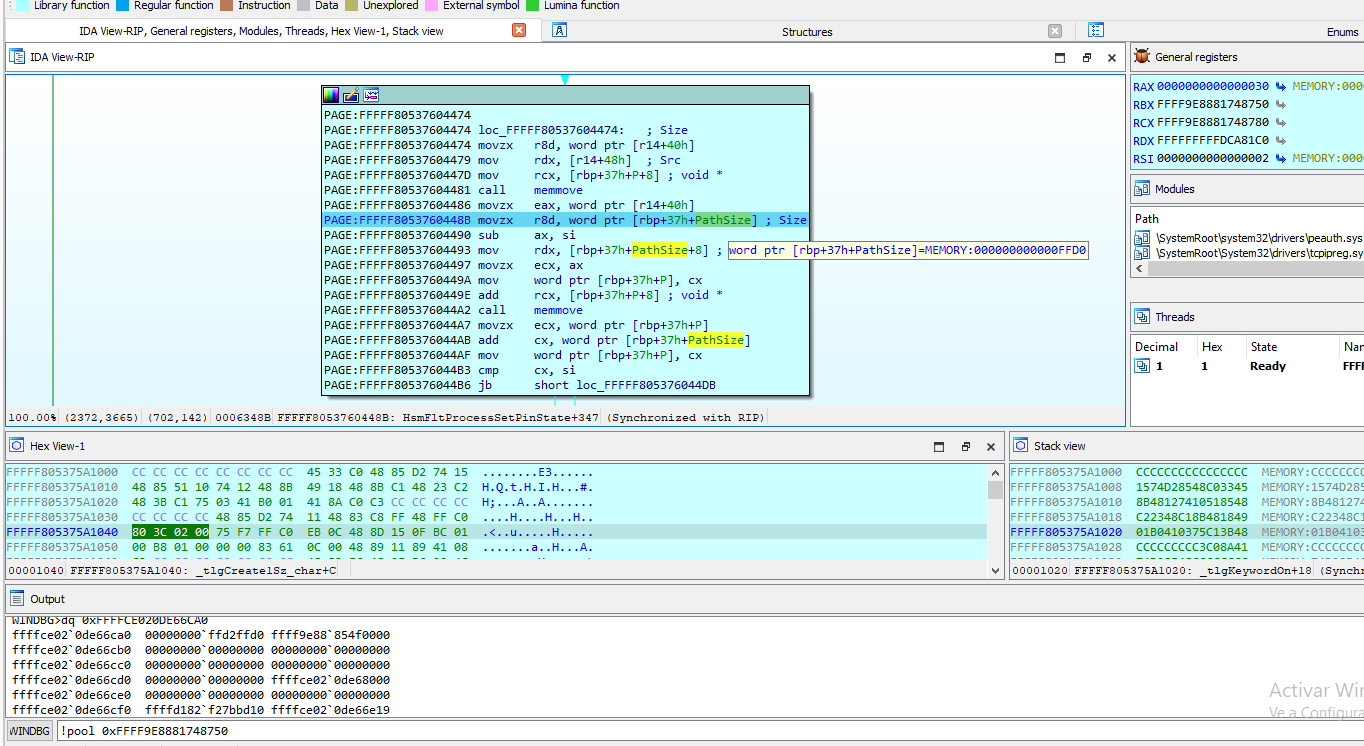Select stack row FFFFF805375A1020

(x=1186, y=532)
